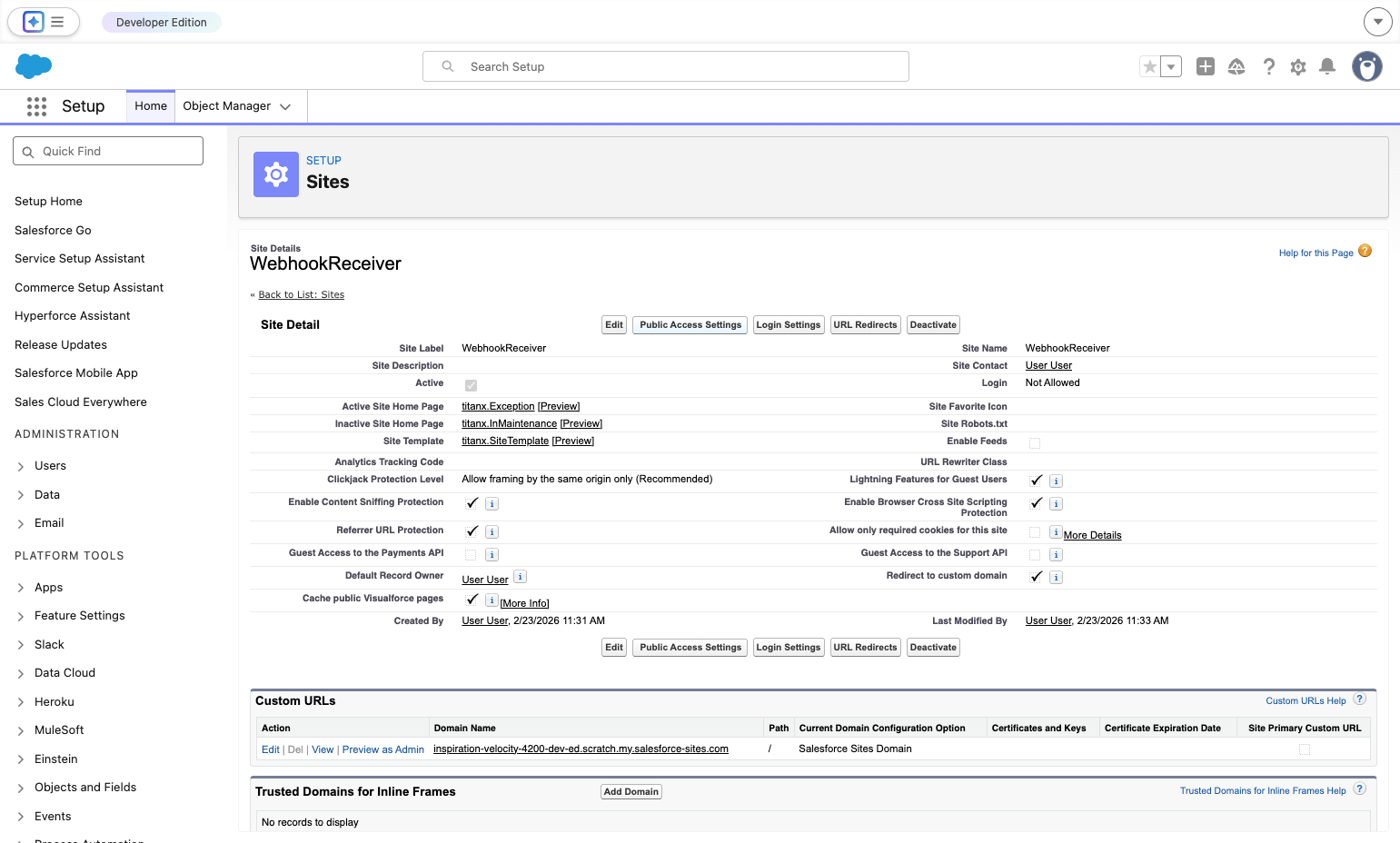Viewport: 1400px width, 843px height.
Task: Open the Trailhead guidance icon
Action: pyautogui.click(x=1236, y=66)
